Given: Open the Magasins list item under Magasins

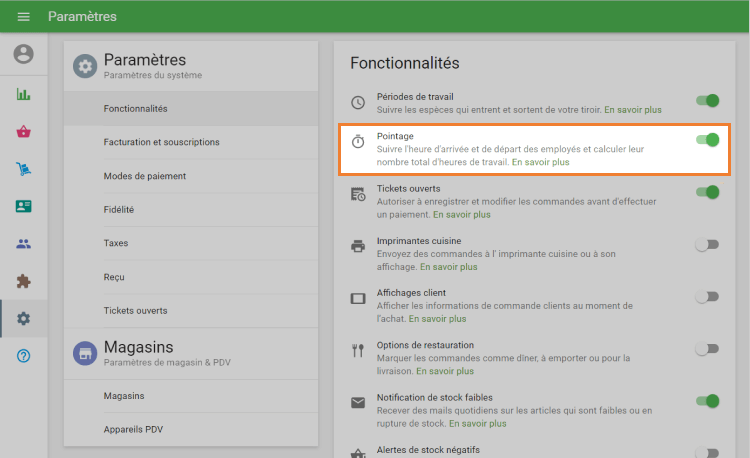Looking at the screenshot, I should [191, 396].
